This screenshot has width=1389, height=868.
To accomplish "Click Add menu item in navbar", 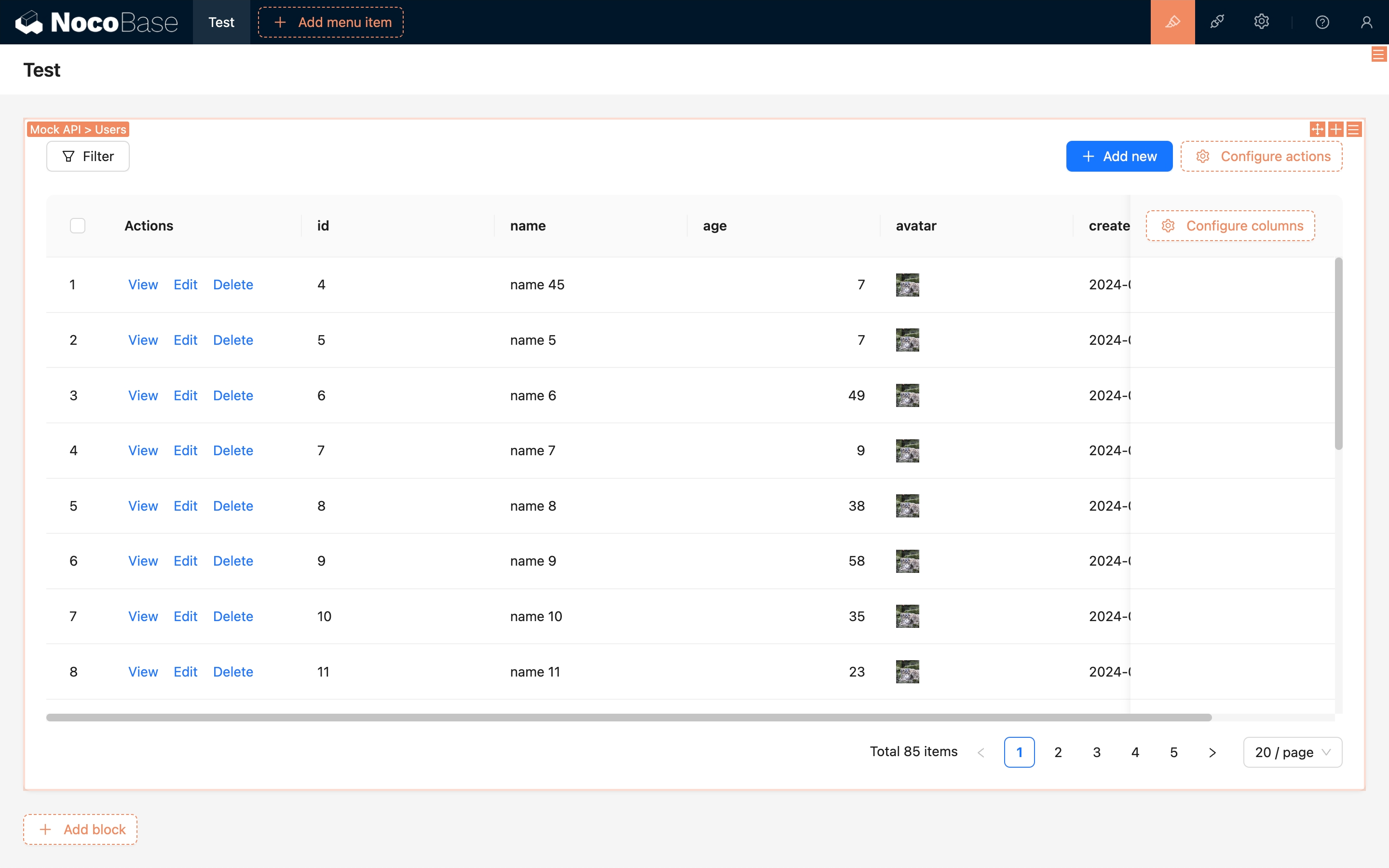I will pyautogui.click(x=330, y=22).
